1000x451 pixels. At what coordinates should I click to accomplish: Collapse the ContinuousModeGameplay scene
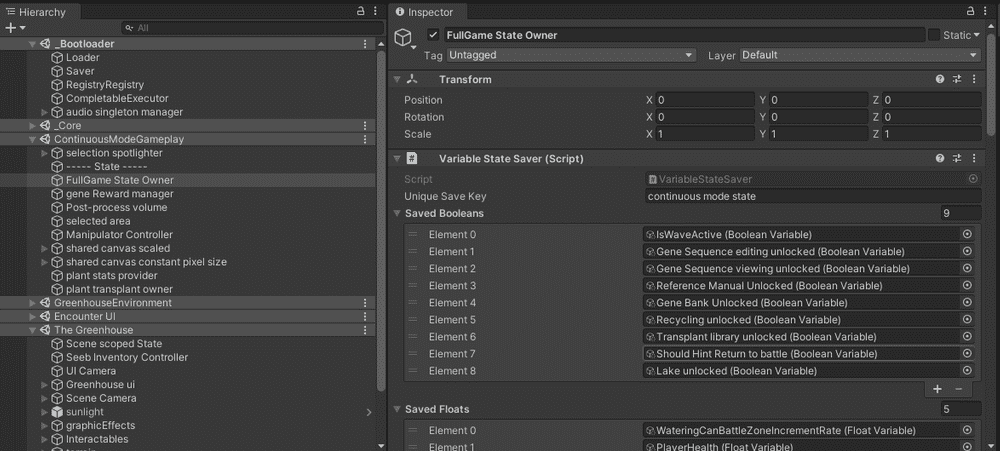(x=32, y=139)
